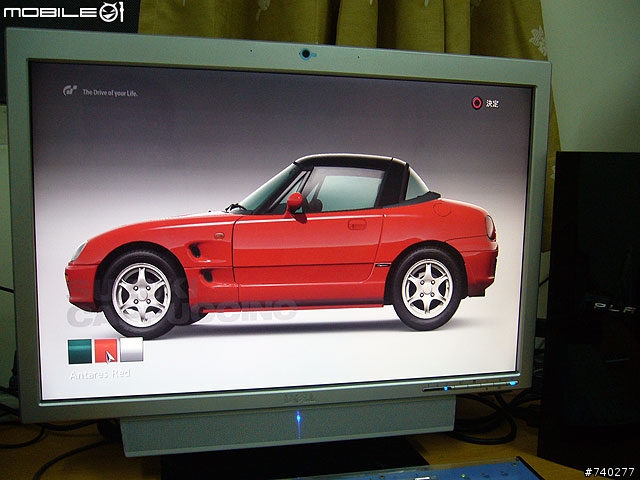This screenshot has width=640, height=480.
Task: Click 'The Drive of your Life.' tagline
Action: [x=110, y=93]
